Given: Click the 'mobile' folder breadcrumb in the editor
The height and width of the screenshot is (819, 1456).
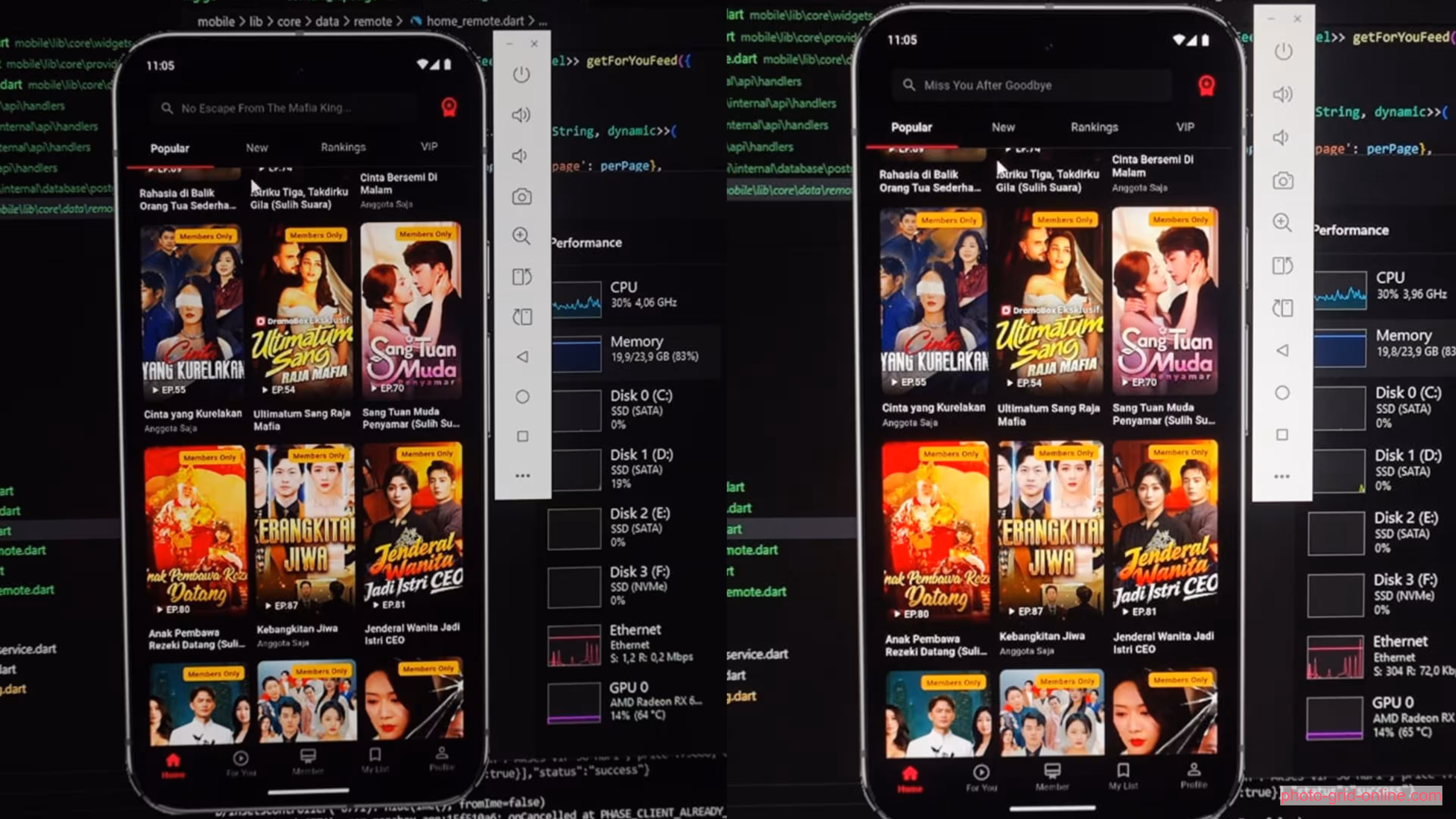Looking at the screenshot, I should [x=216, y=22].
